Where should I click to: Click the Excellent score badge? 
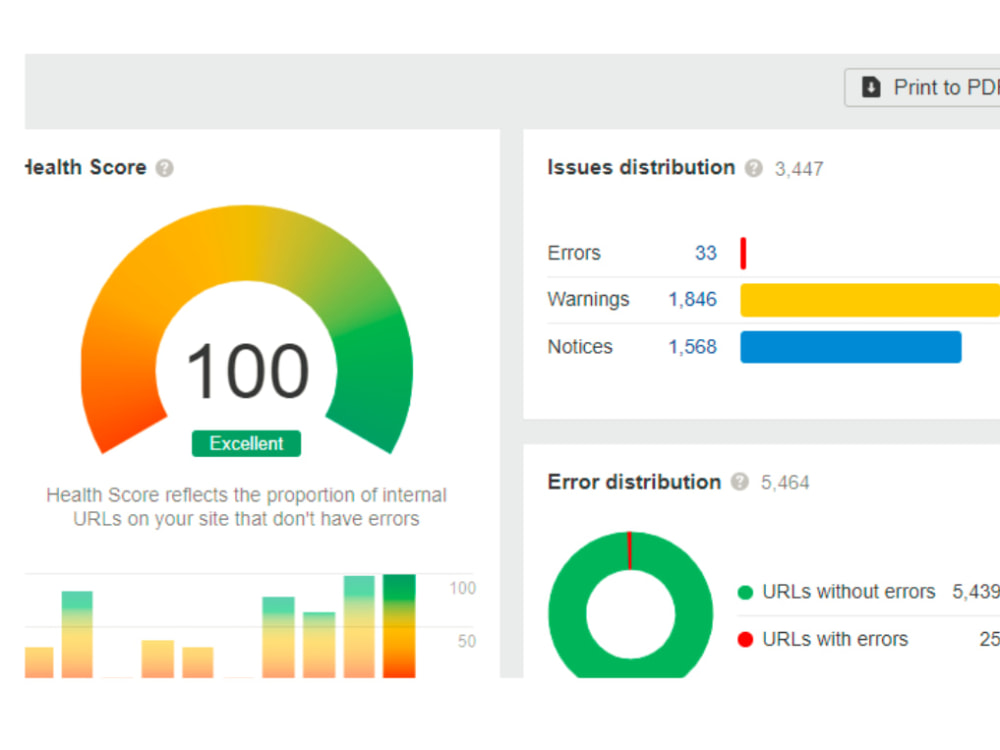pos(246,443)
